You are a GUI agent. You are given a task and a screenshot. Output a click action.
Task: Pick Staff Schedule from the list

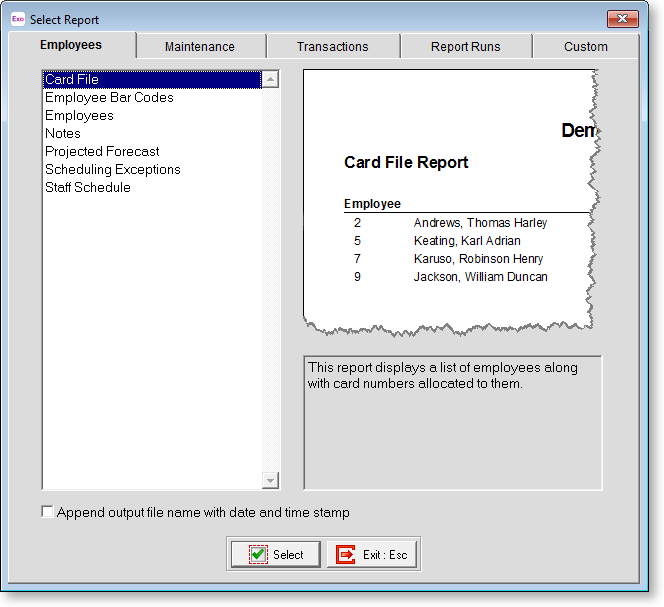point(88,188)
